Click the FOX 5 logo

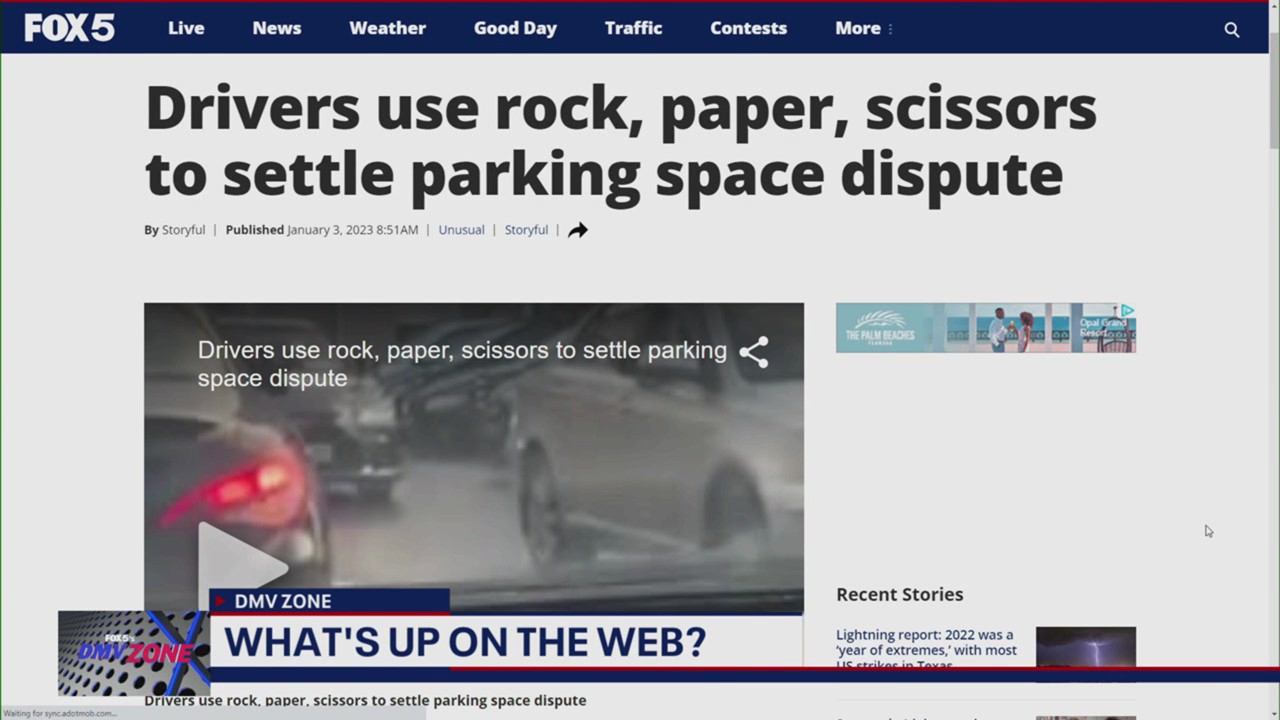point(69,27)
